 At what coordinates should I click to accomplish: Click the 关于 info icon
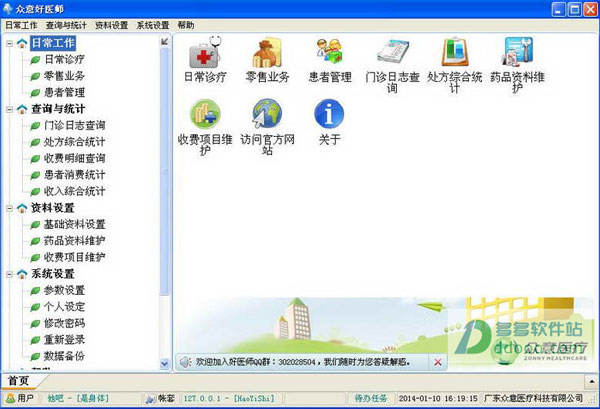[329, 114]
